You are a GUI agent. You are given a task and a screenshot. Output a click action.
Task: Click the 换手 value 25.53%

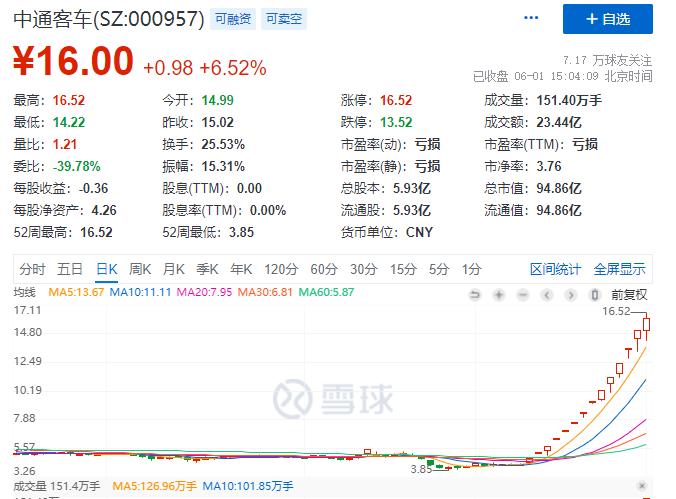pyautogui.click(x=223, y=144)
